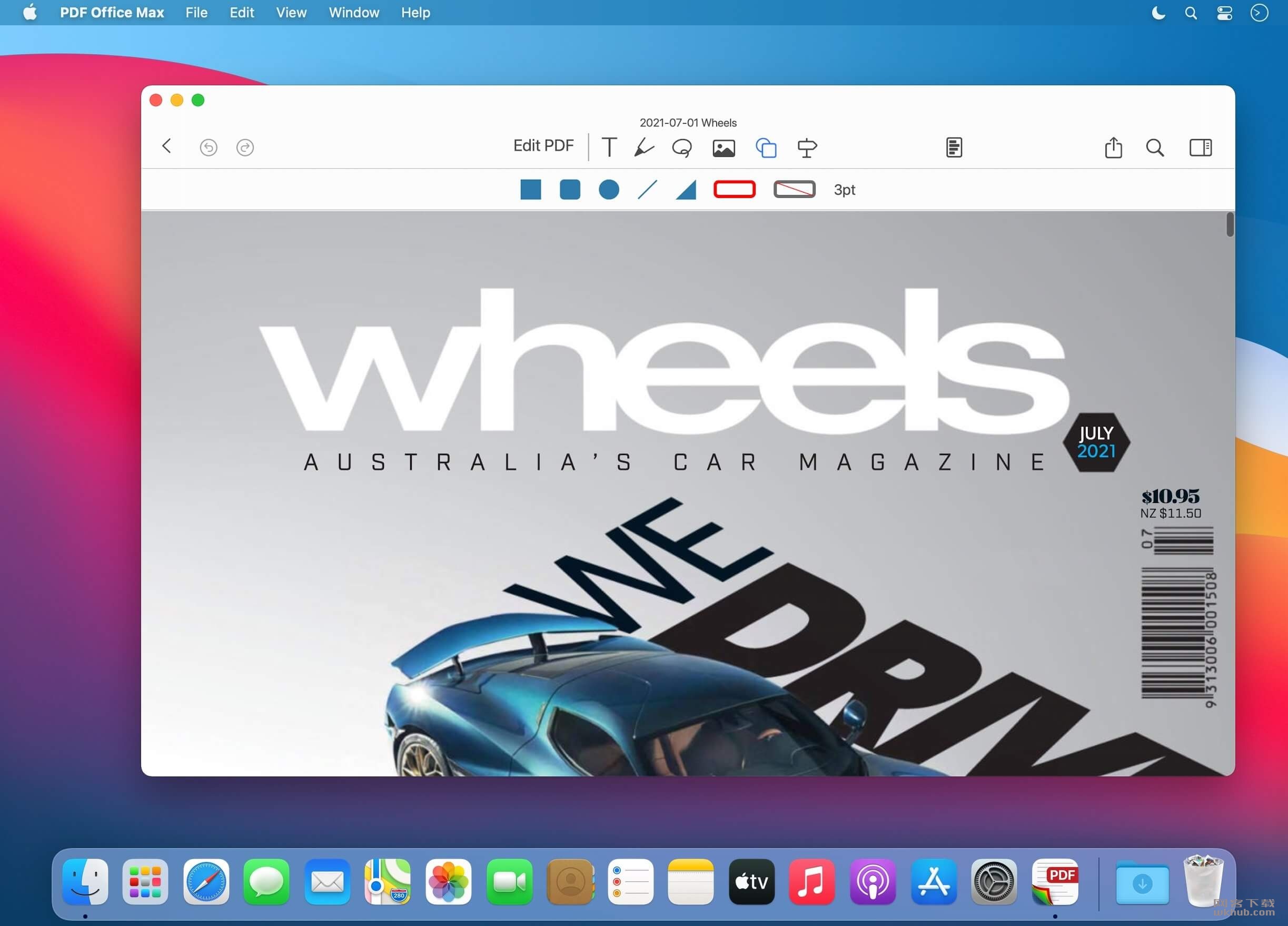1288x926 pixels.
Task: Open FaceTime from the Dock
Action: [x=509, y=881]
